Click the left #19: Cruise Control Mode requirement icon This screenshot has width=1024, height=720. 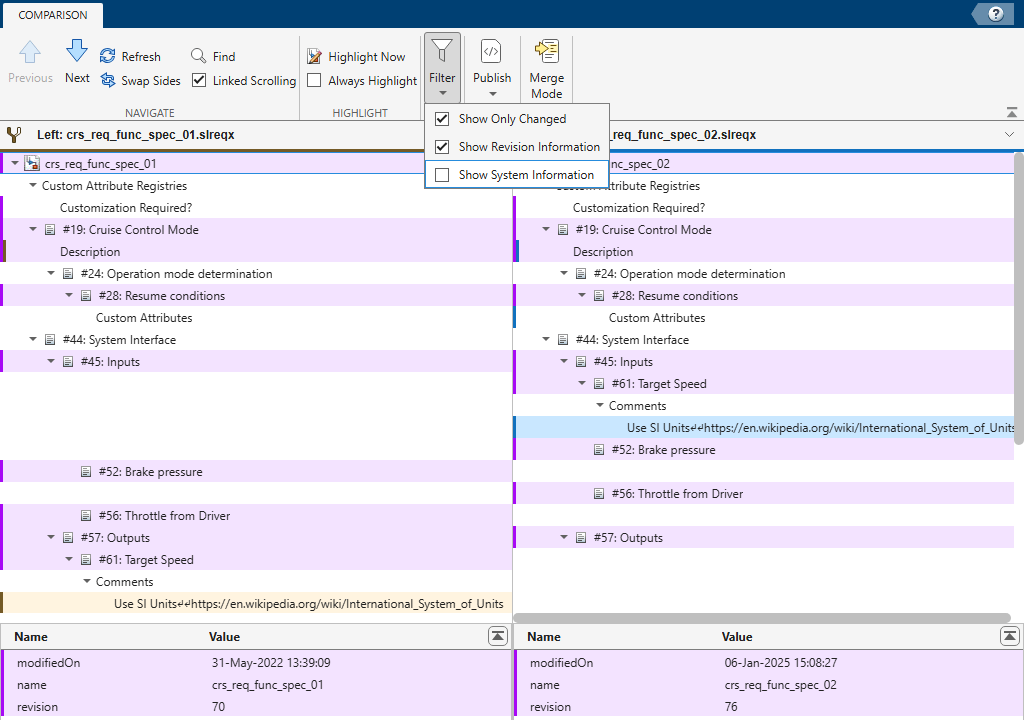click(x=50, y=230)
